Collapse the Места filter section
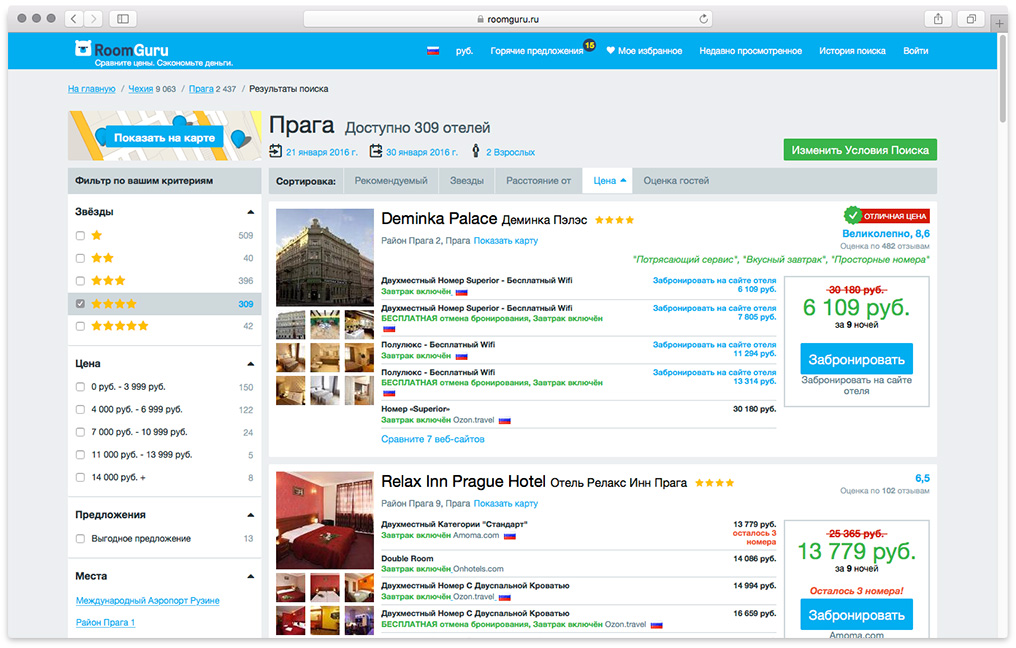The image size is (1016, 648). (x=250, y=576)
